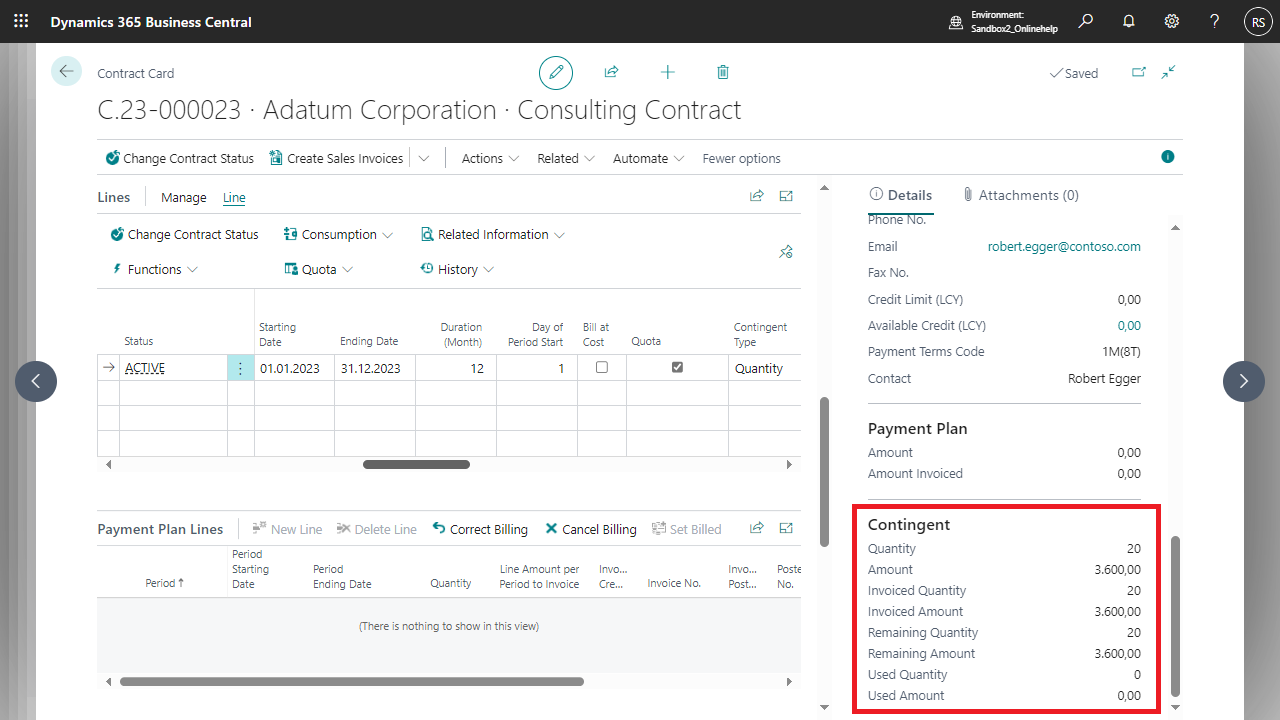1280x720 pixels.
Task: Click the edit pencil icon
Action: [556, 73]
